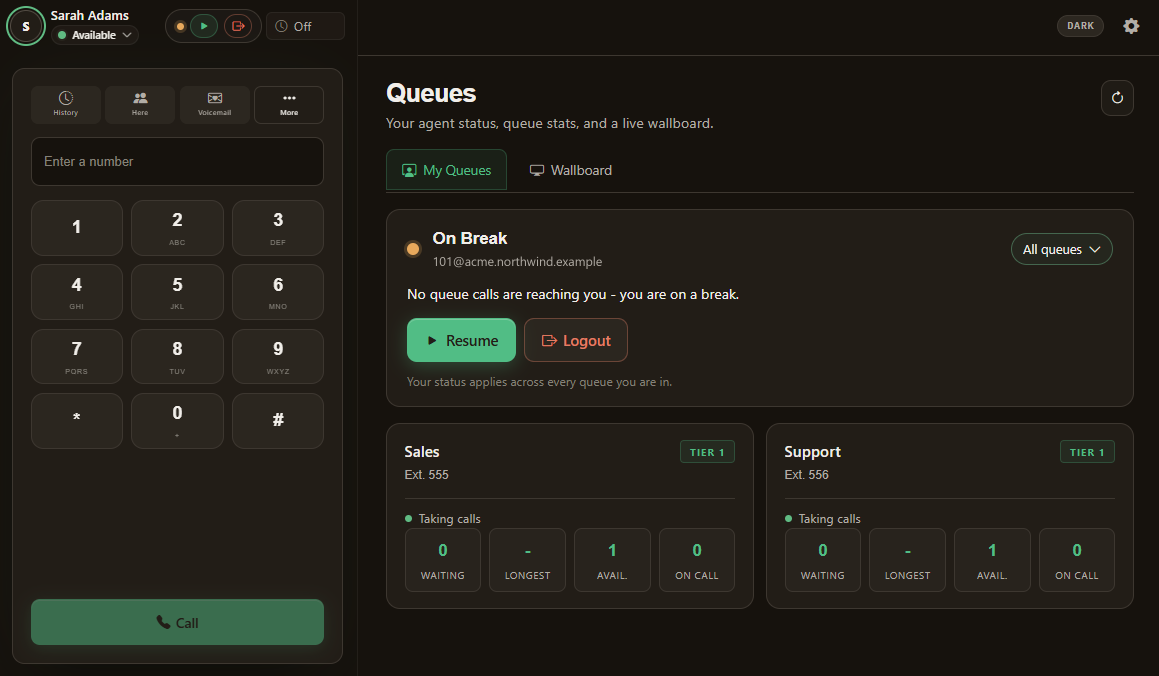1159x676 pixels.
Task: Tap dialpad key 9 WXYZ
Action: point(278,356)
